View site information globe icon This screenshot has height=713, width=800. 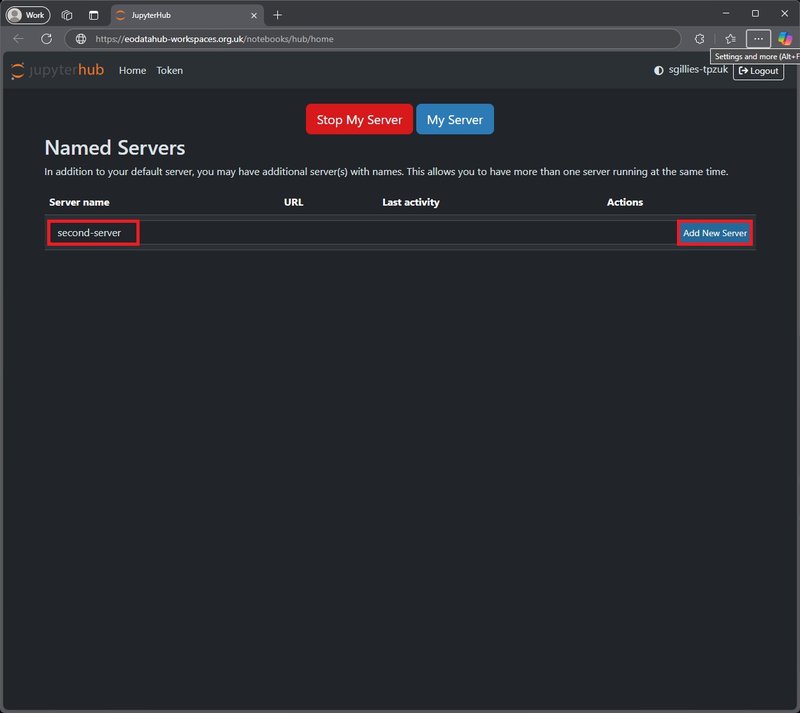click(81, 39)
